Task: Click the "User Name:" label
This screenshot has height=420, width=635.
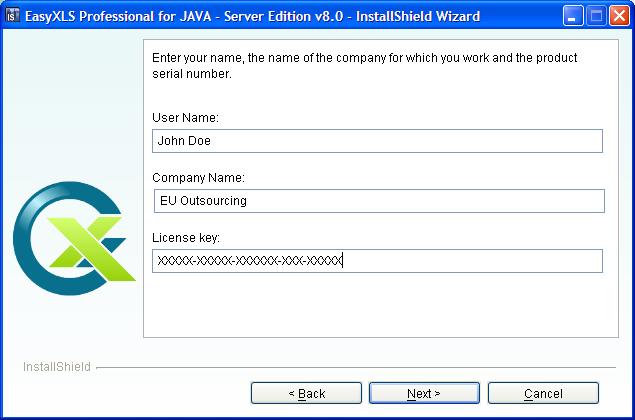Action: click(185, 119)
